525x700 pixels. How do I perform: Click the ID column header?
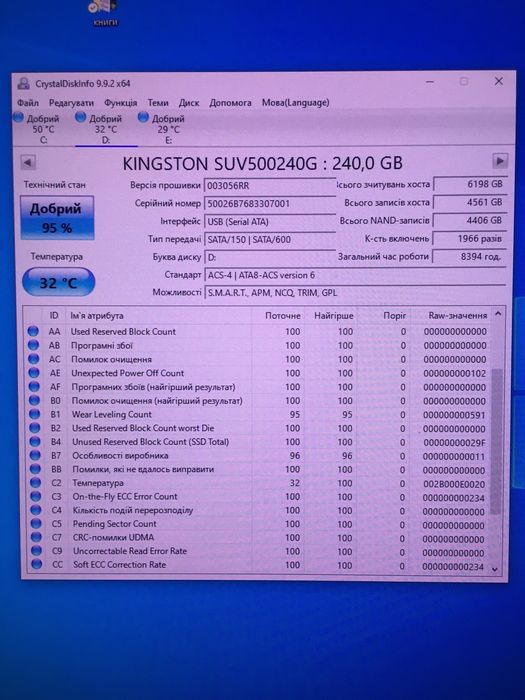tap(54, 316)
